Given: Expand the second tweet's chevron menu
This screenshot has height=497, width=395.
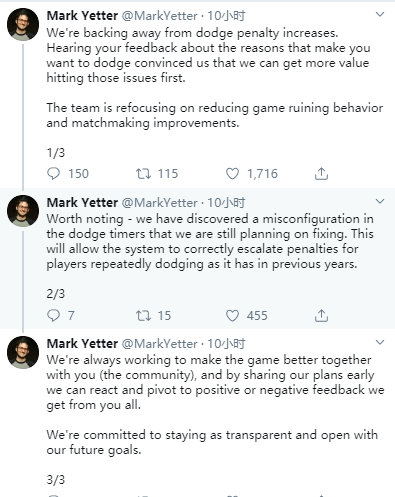Looking at the screenshot, I should pyautogui.click(x=380, y=201).
